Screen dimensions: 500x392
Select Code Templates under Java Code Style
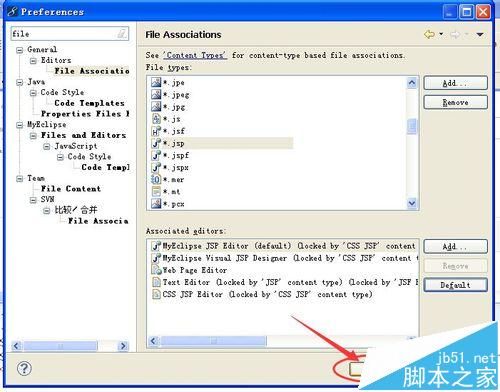tap(89, 103)
